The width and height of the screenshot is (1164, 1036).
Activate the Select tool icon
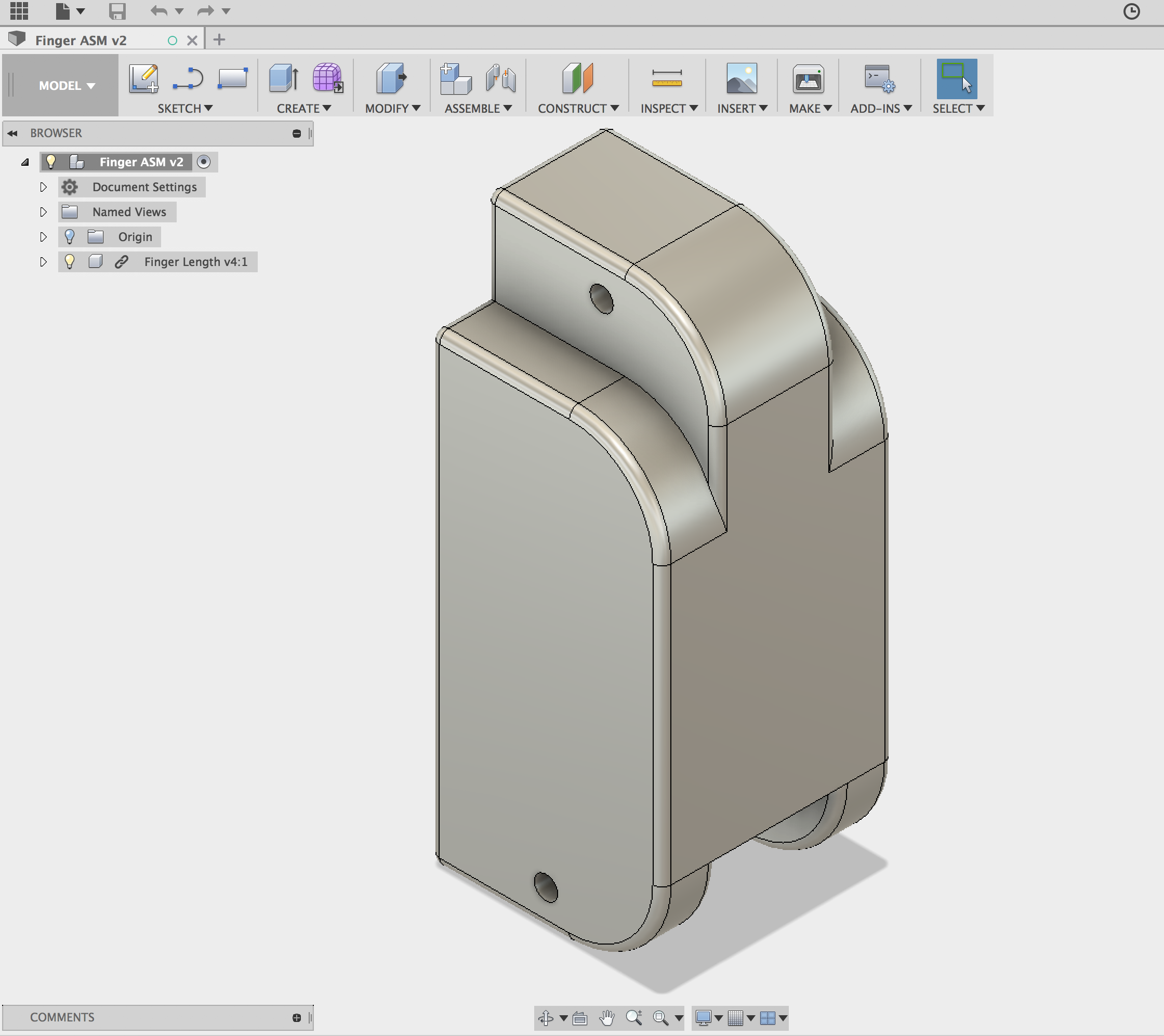tap(957, 78)
